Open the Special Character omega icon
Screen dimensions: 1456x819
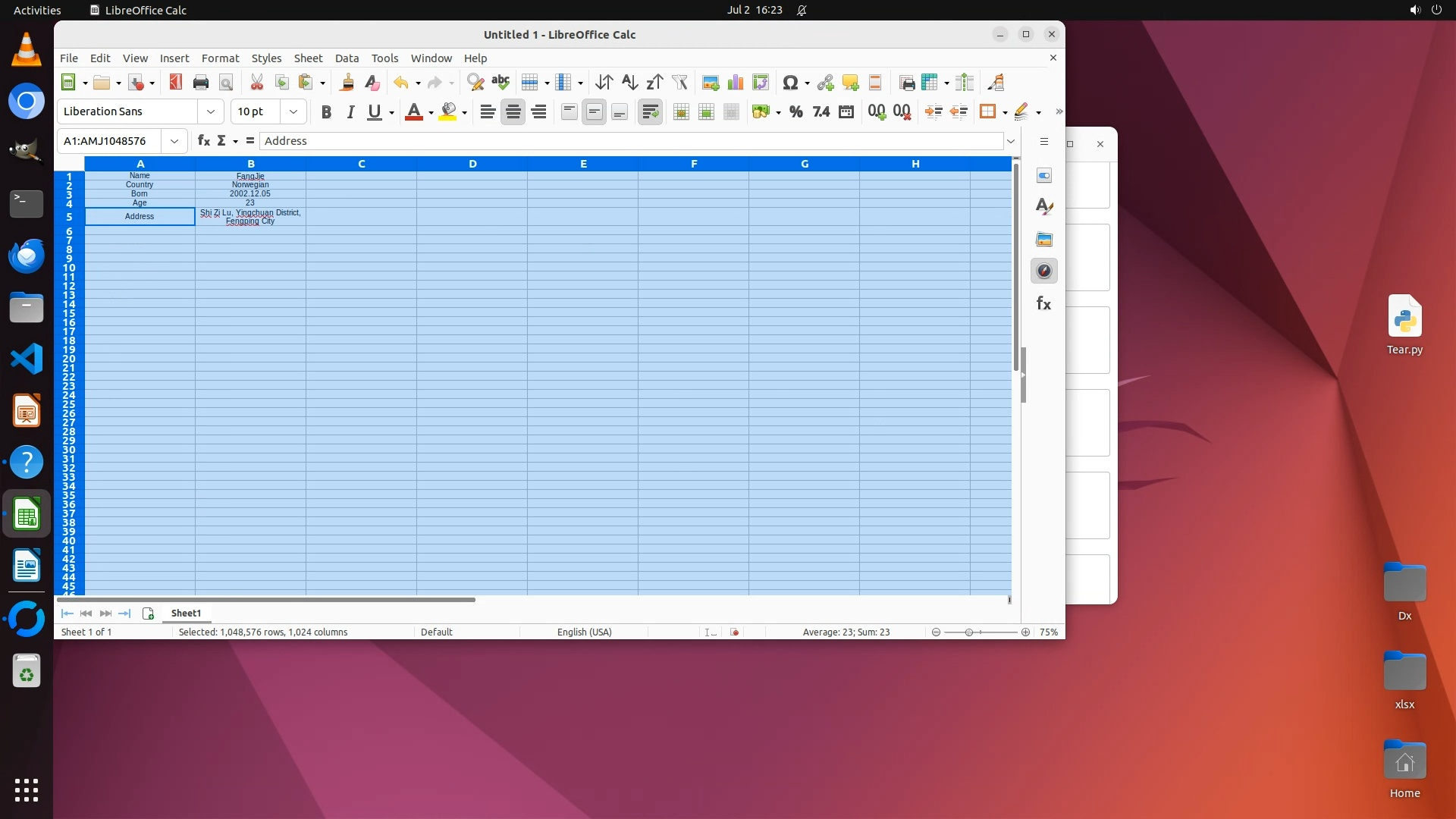tap(789, 83)
